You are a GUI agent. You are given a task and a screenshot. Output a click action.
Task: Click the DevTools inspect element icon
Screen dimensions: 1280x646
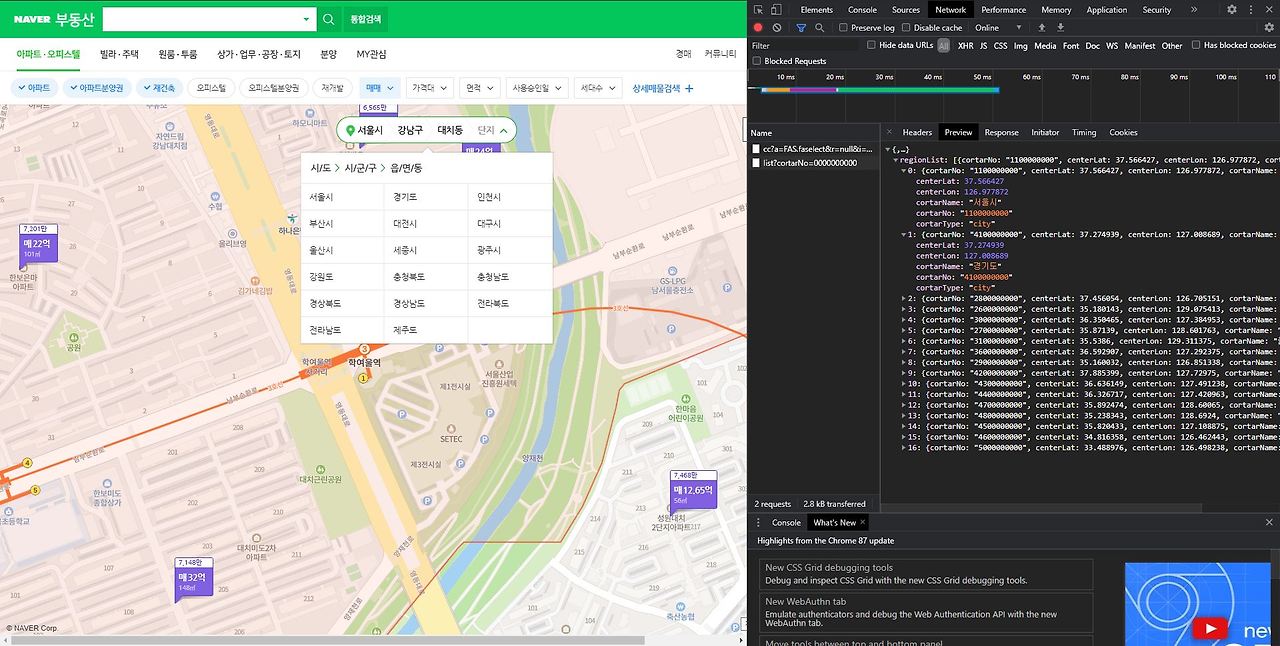pos(758,9)
